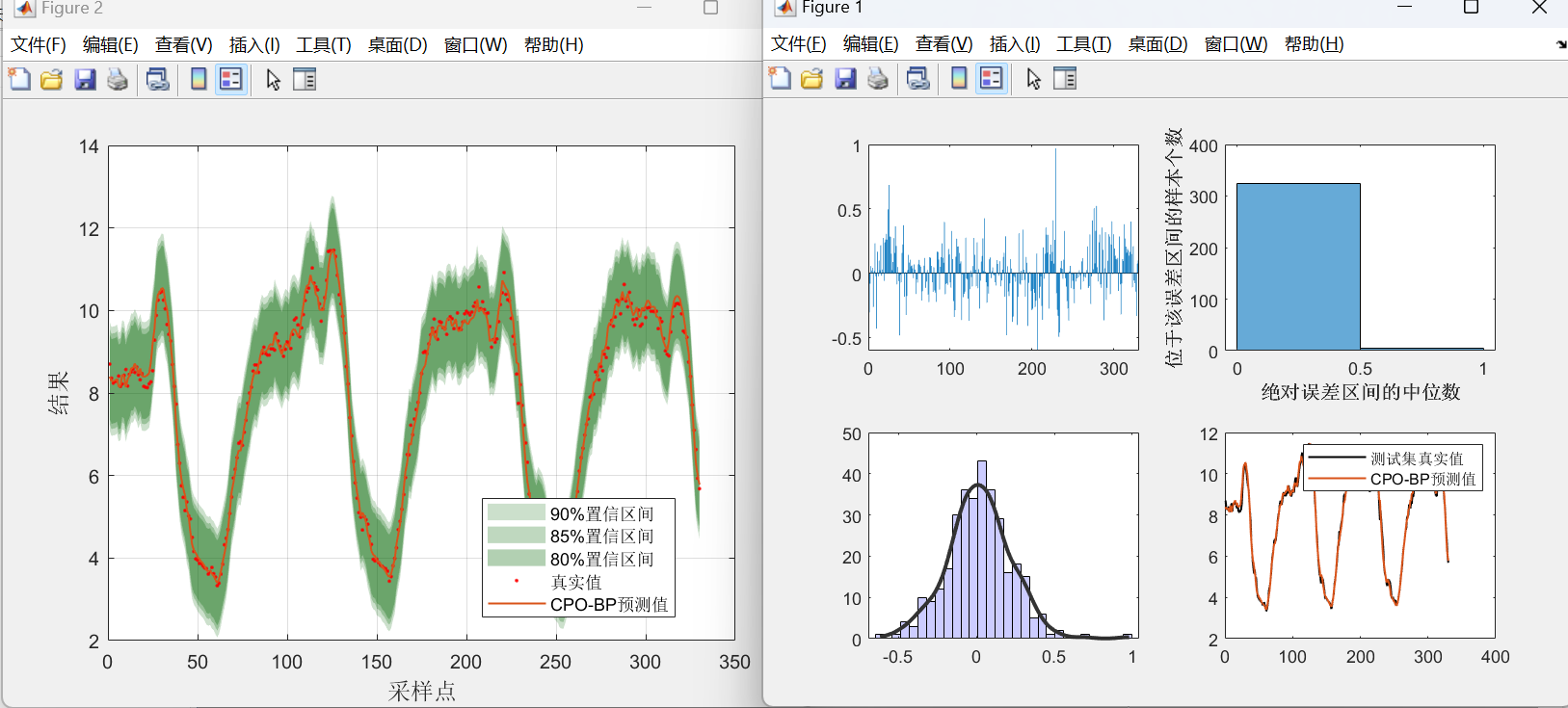Screen dimensions: 1568x708
Task: Toggle Insert Legend icon in Figure 1 toolbar
Action: click(992, 78)
